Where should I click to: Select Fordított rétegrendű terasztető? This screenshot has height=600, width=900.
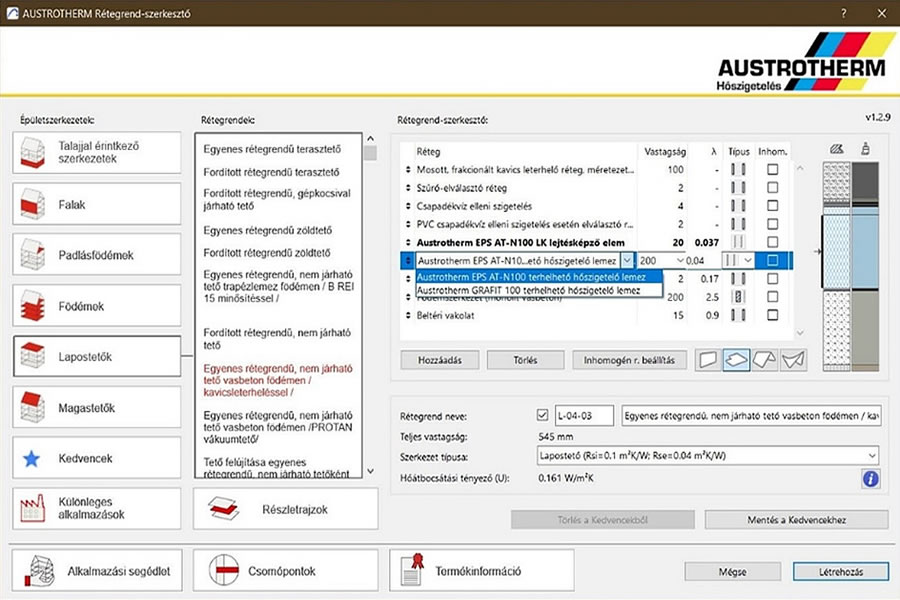click(x=271, y=172)
